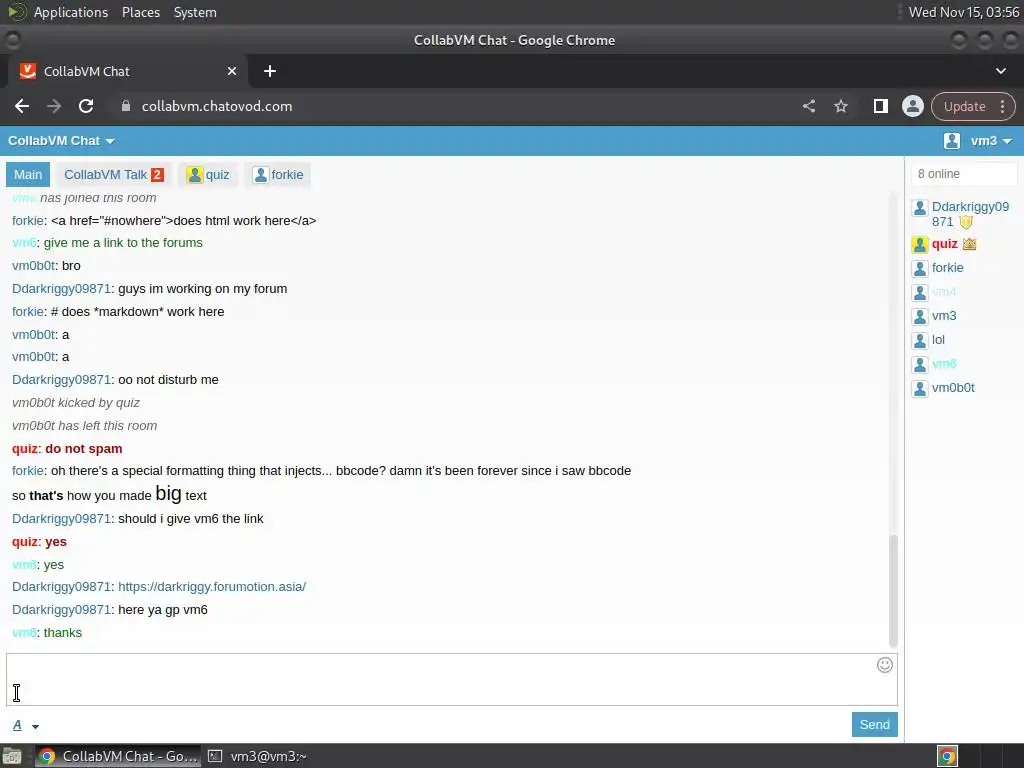
Task: Open Chrome three-dot menu
Action: coord(1002,106)
